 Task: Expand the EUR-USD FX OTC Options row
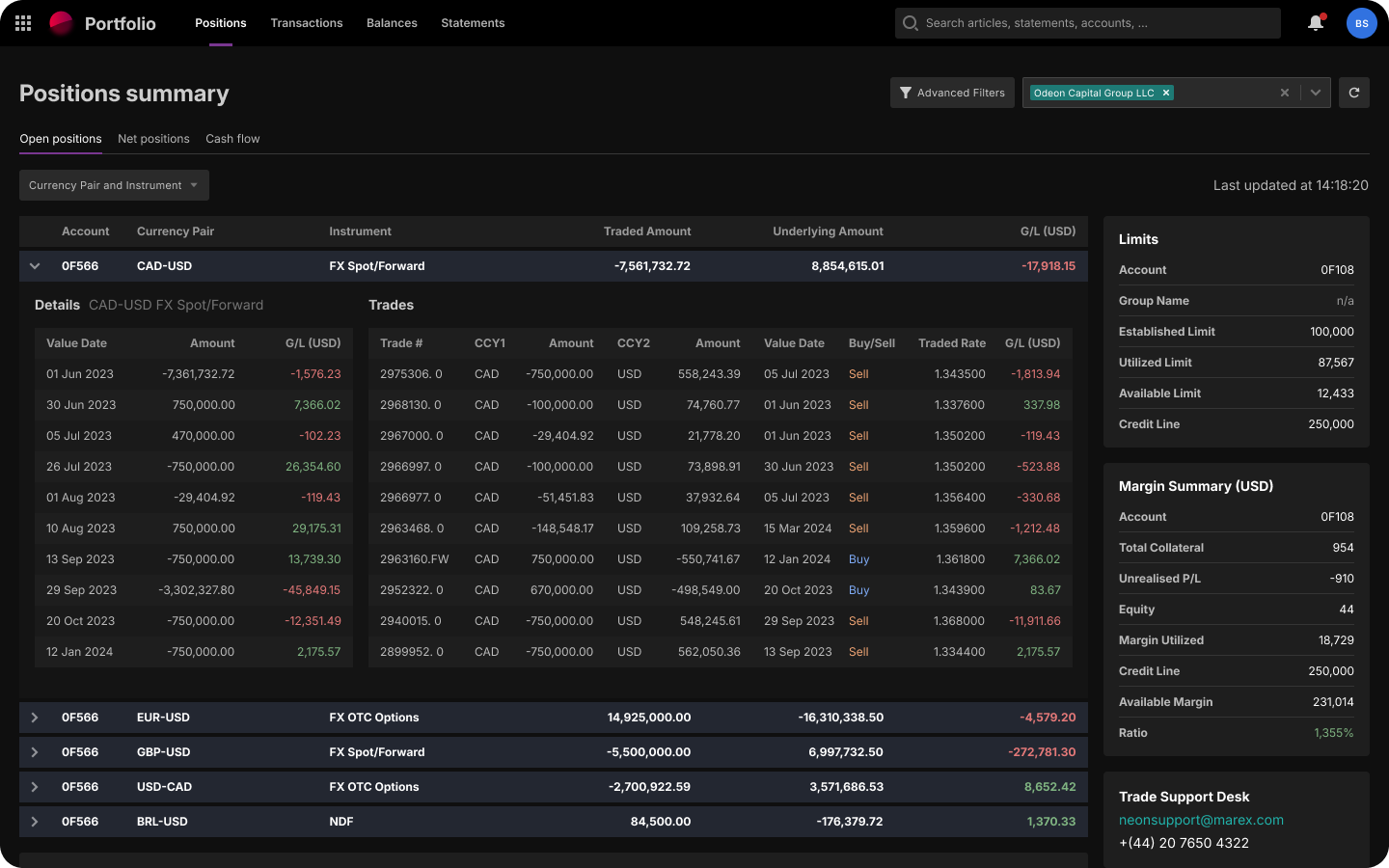click(x=35, y=718)
